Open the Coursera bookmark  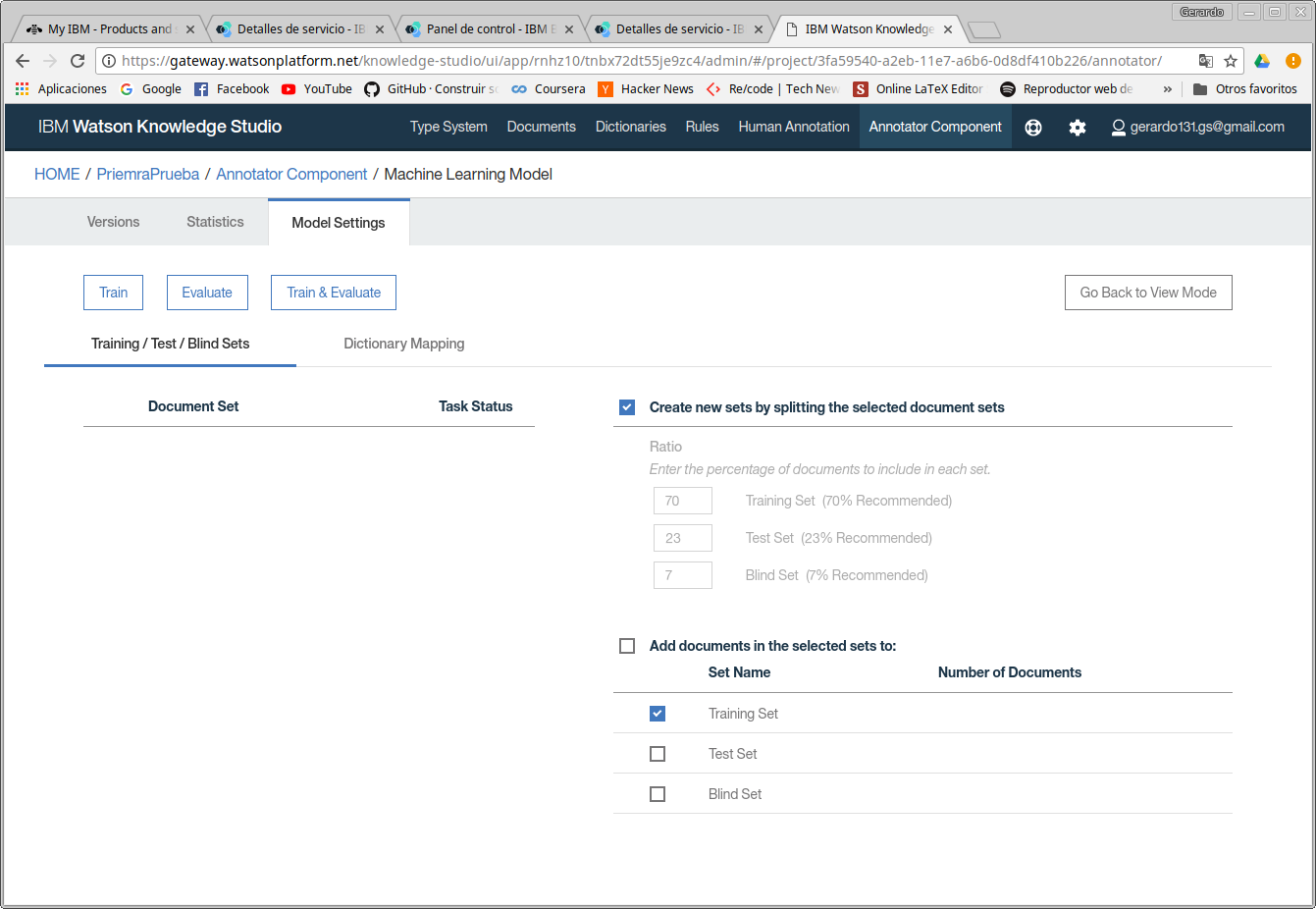pyautogui.click(x=549, y=89)
